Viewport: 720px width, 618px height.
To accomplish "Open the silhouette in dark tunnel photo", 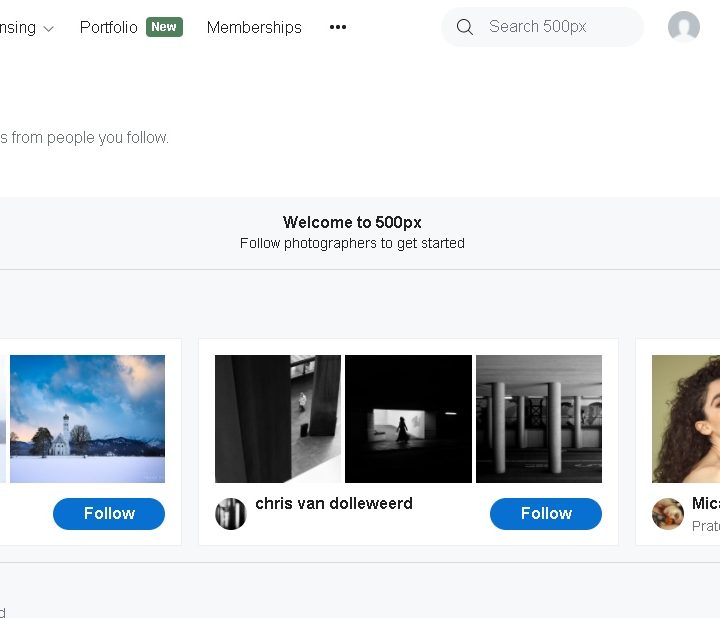I will click(x=408, y=419).
